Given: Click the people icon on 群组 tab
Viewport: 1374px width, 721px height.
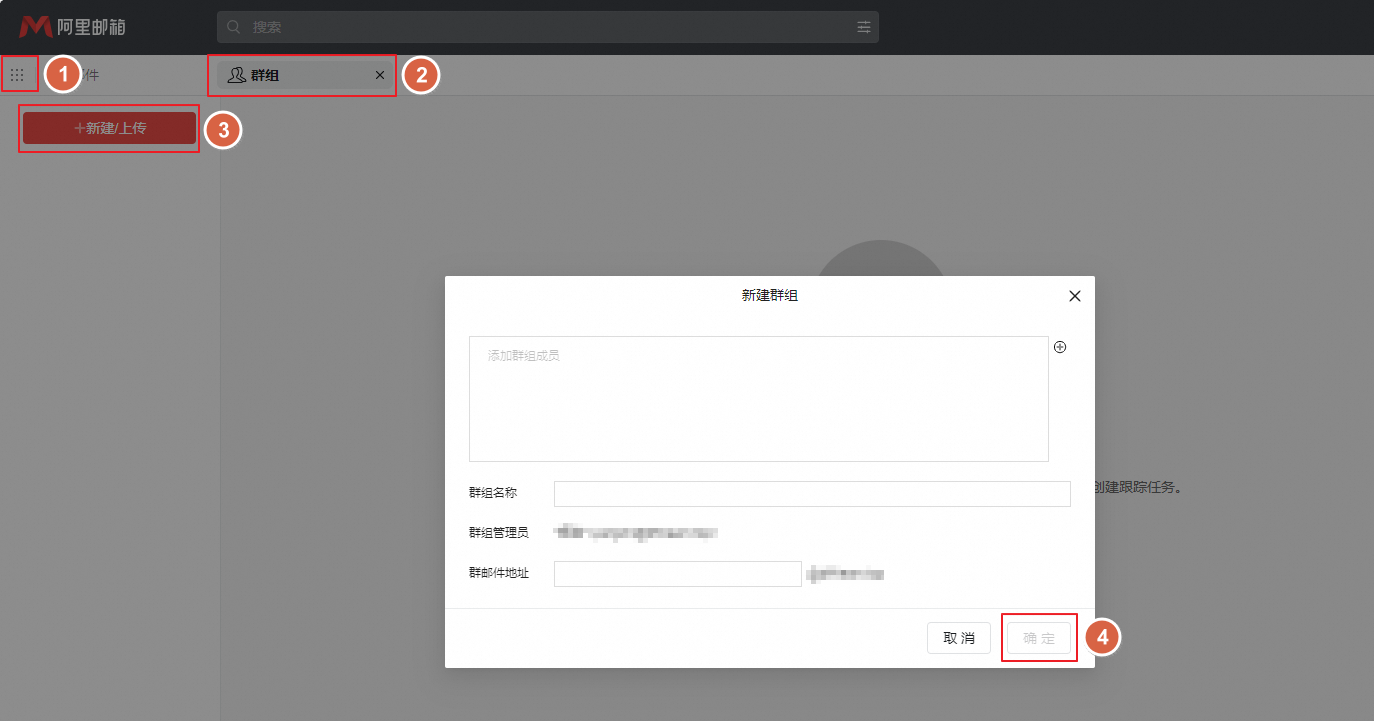Looking at the screenshot, I should point(237,75).
